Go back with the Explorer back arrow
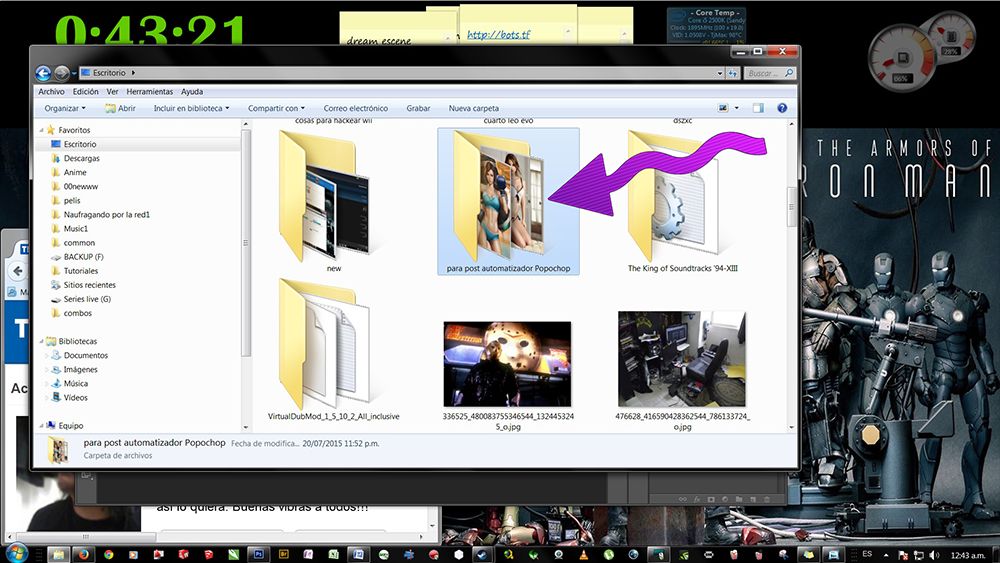 point(43,73)
